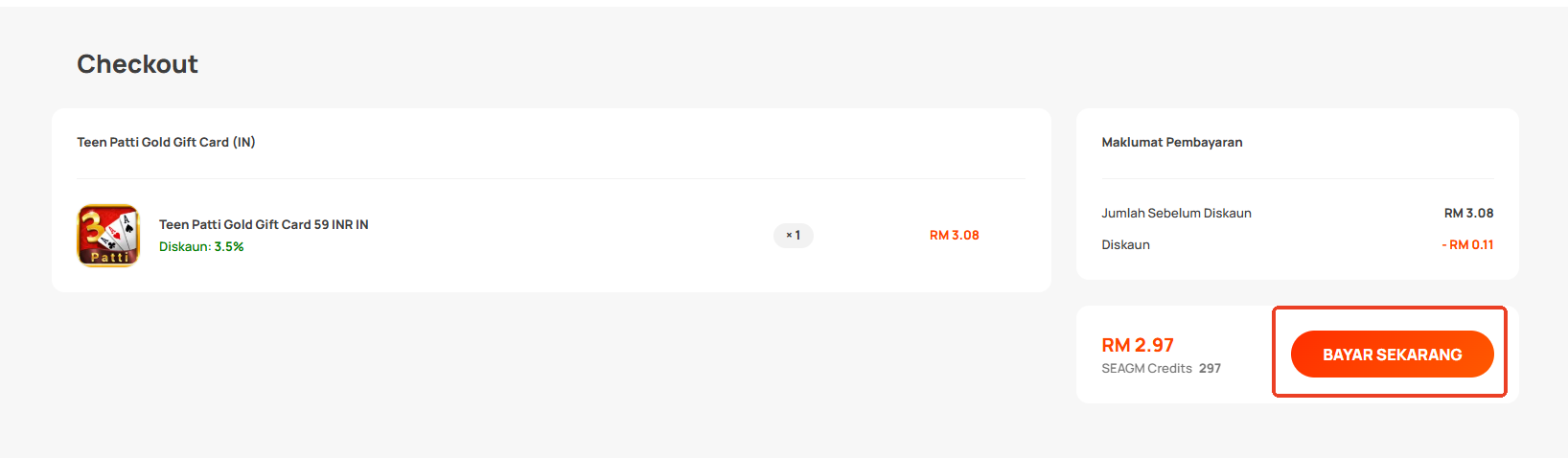Viewport: 1568px width, 458px height.
Task: Click the Teen Patti Gold Gift Card 59 INR IN title
Action: tap(264, 224)
